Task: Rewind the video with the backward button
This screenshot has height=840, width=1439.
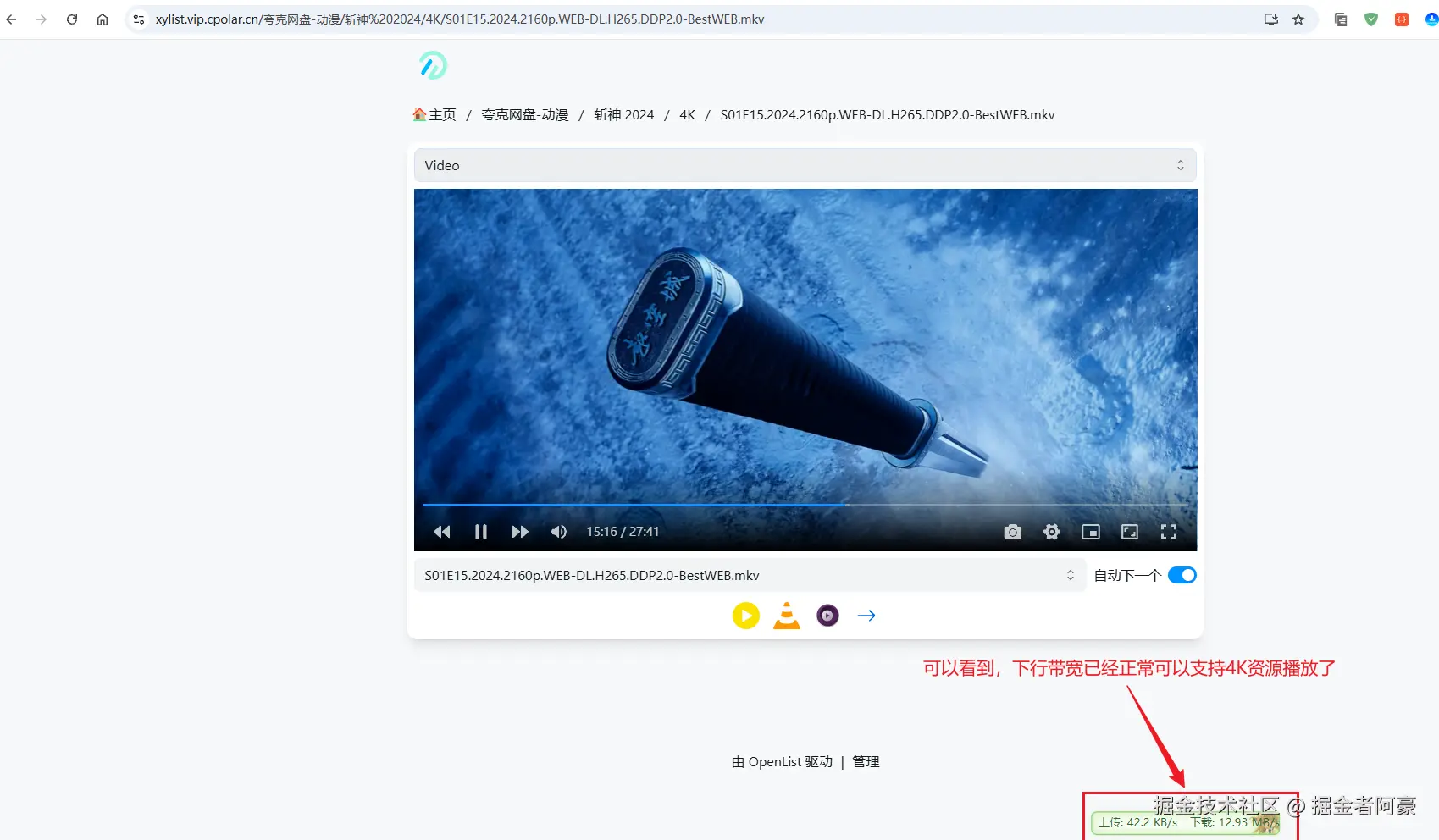Action: pyautogui.click(x=441, y=532)
